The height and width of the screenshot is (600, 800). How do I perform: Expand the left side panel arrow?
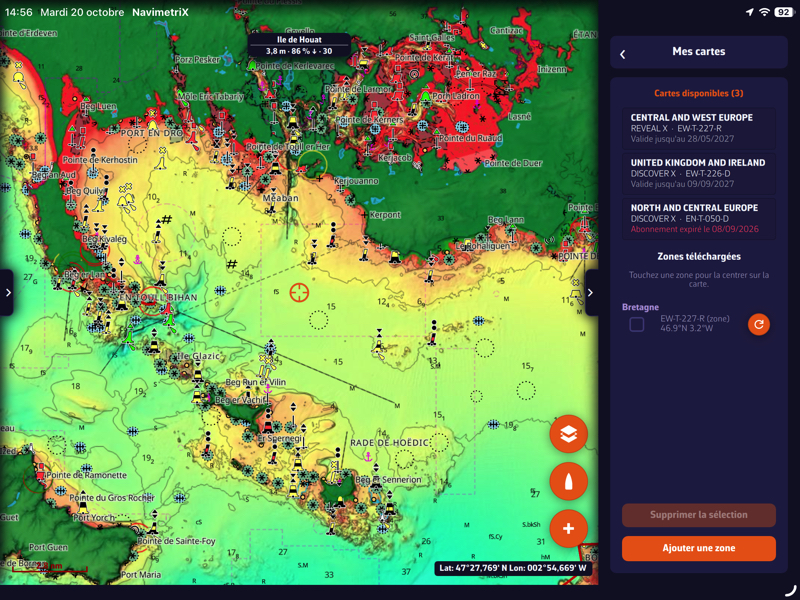7,292
